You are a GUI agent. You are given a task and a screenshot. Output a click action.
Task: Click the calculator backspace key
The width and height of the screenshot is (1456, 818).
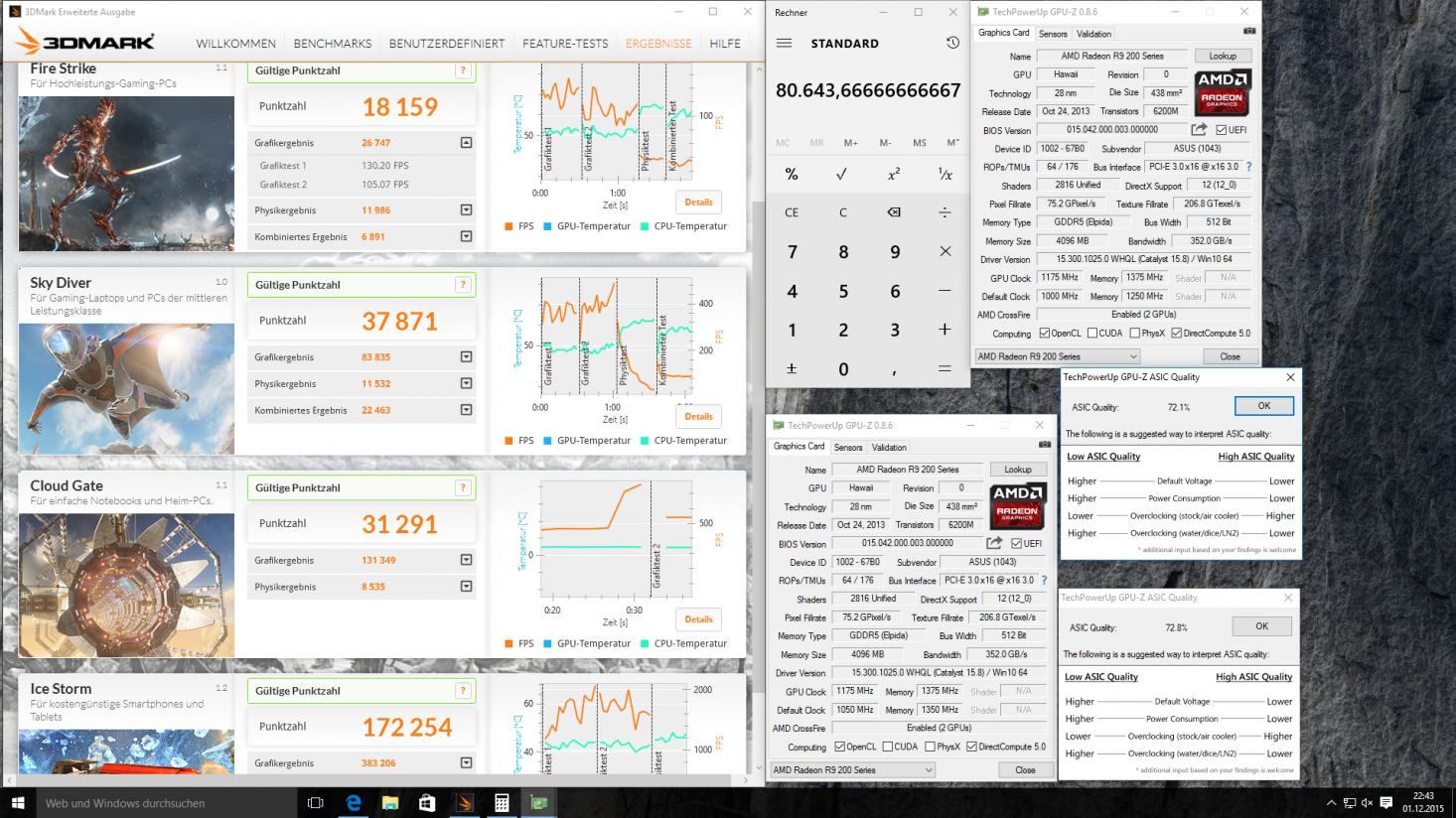pyautogui.click(x=894, y=212)
